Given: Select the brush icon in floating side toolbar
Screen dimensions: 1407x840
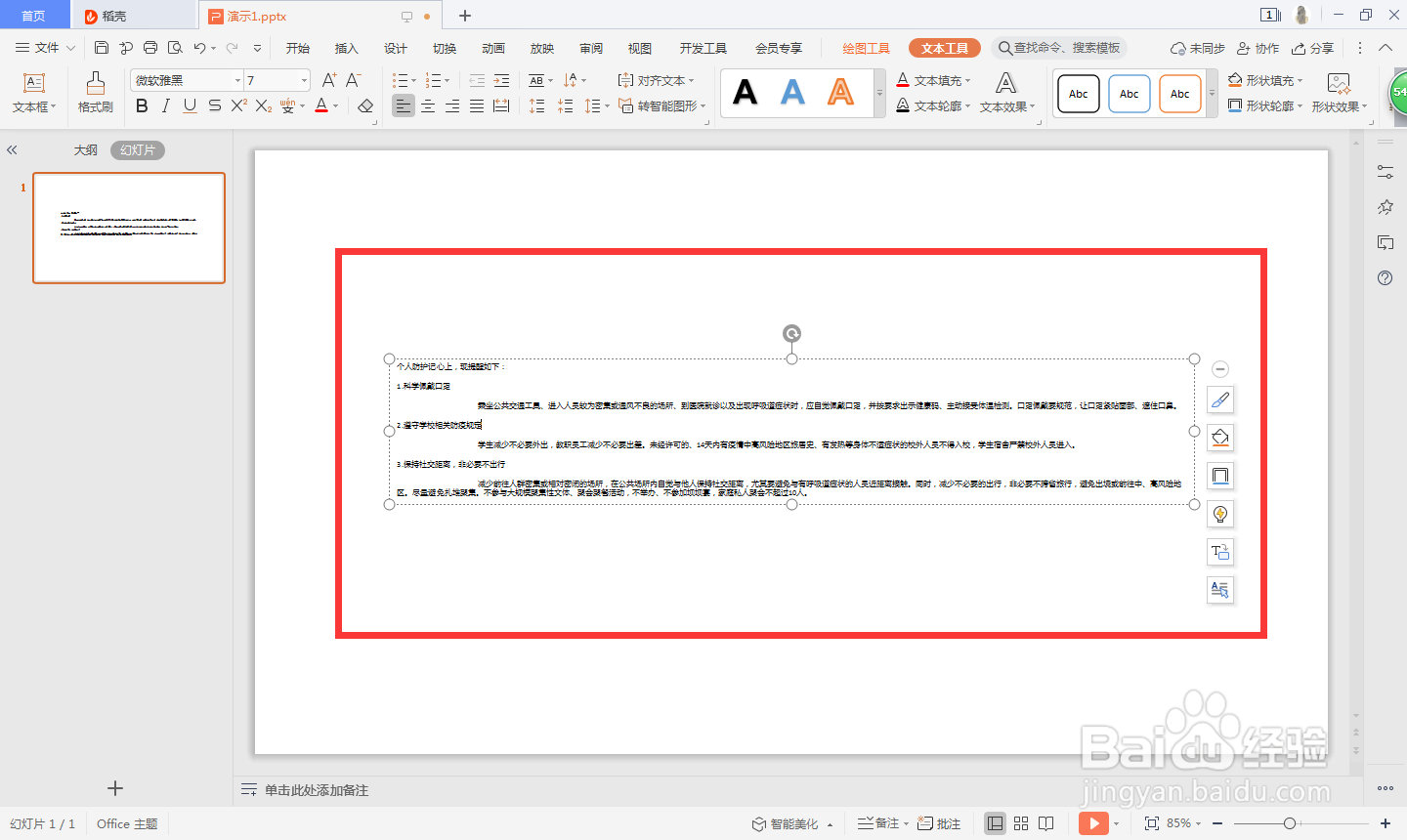Looking at the screenshot, I should [1219, 399].
